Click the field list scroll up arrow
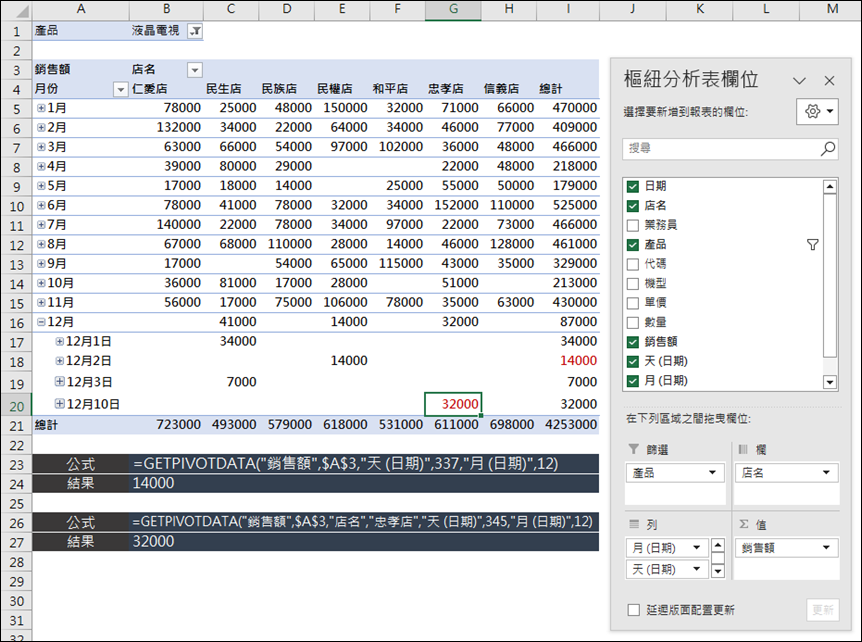 830,187
